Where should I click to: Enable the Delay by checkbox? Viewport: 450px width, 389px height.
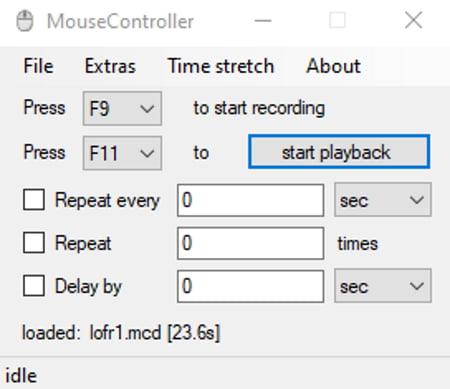pos(34,286)
